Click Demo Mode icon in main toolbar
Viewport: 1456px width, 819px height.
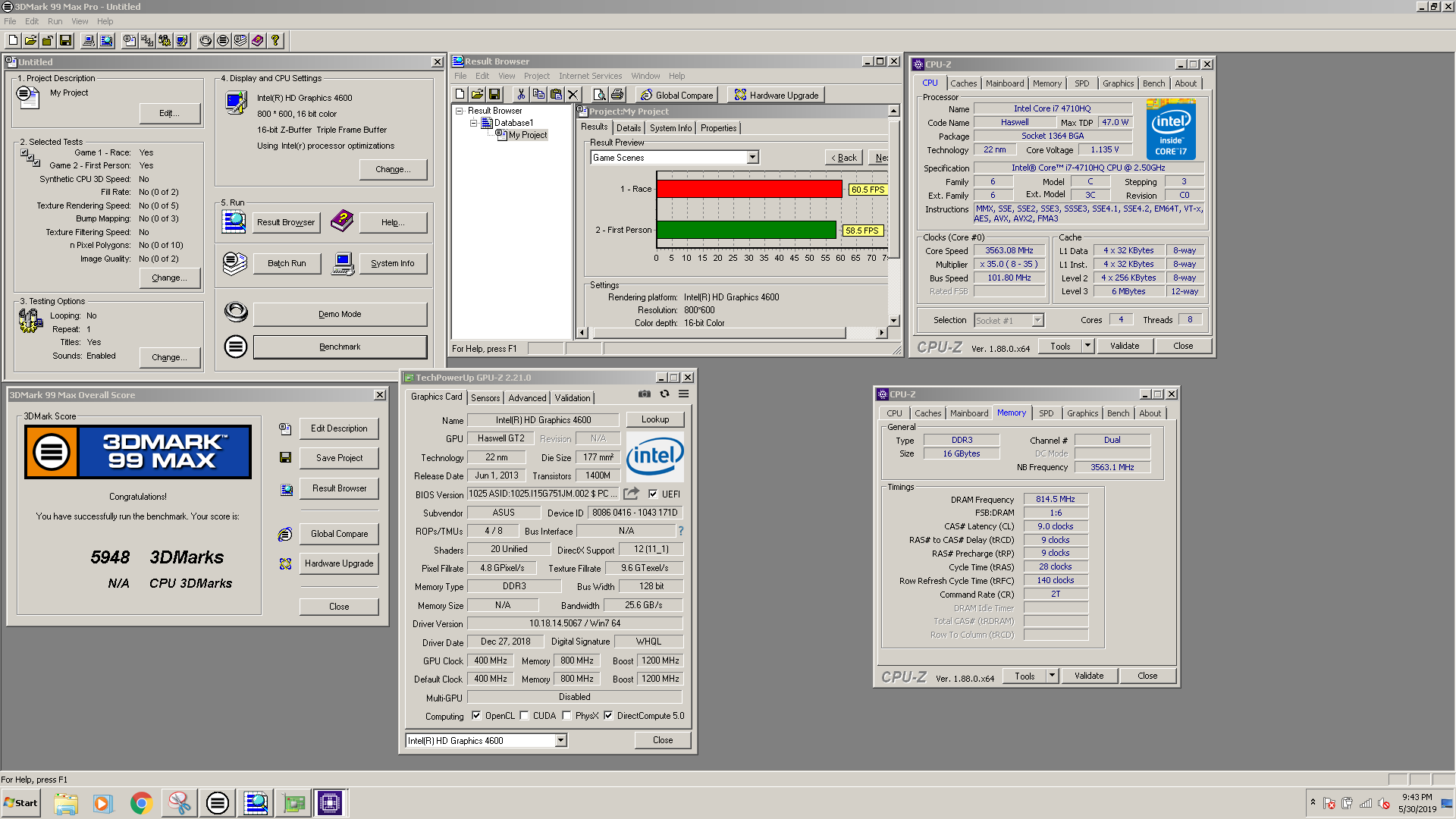pos(206,40)
